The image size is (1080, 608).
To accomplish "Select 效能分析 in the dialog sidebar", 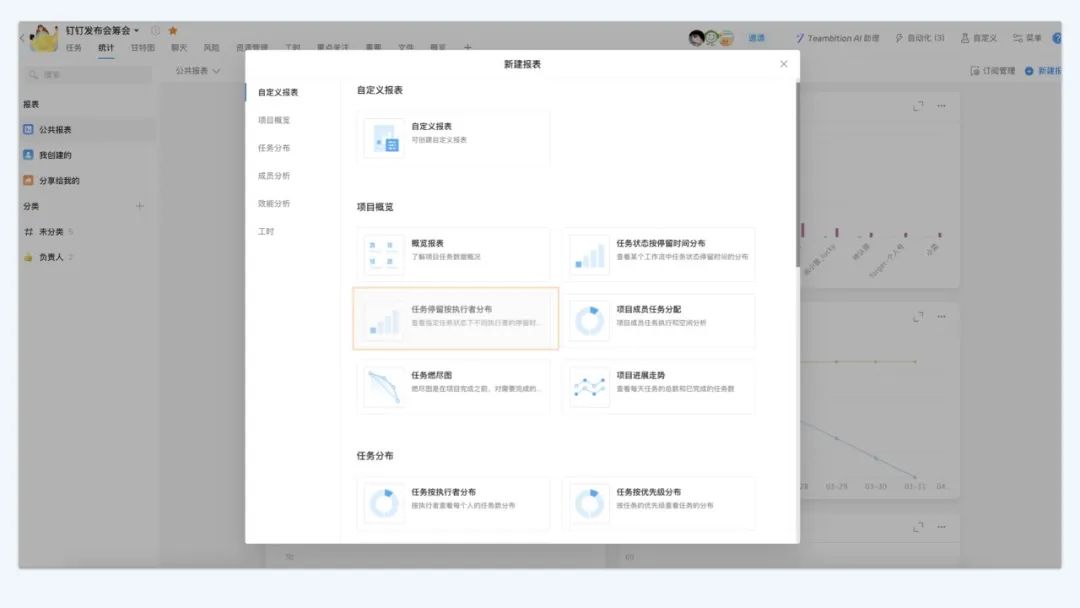I will [x=273, y=203].
